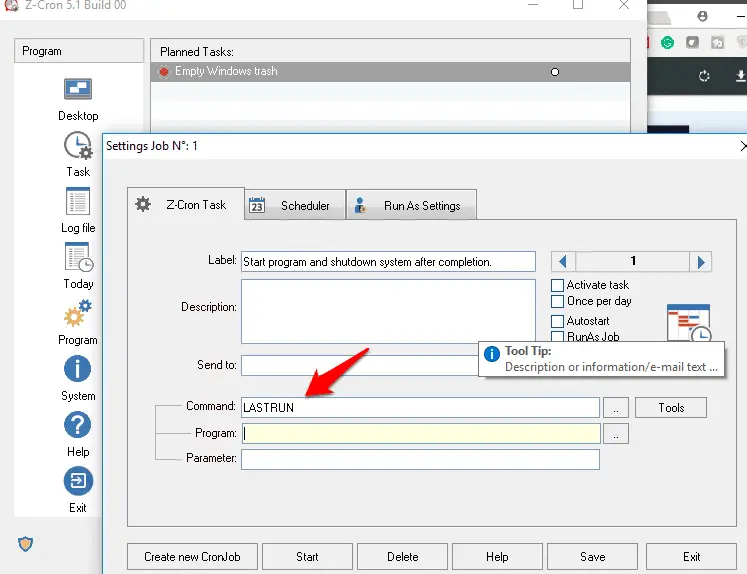Viewport: 747px width, 574px height.
Task: Click the Help button at bottom
Action: tap(497, 556)
